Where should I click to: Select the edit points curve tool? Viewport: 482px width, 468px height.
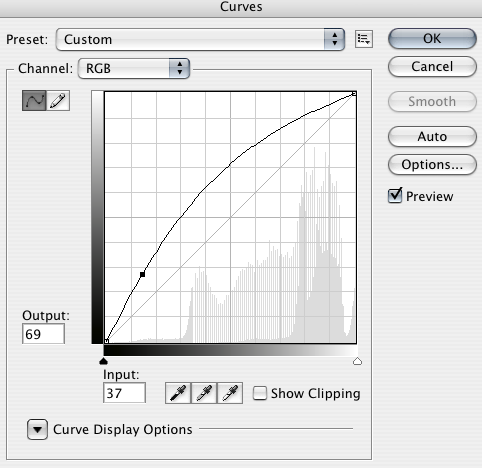[34, 100]
